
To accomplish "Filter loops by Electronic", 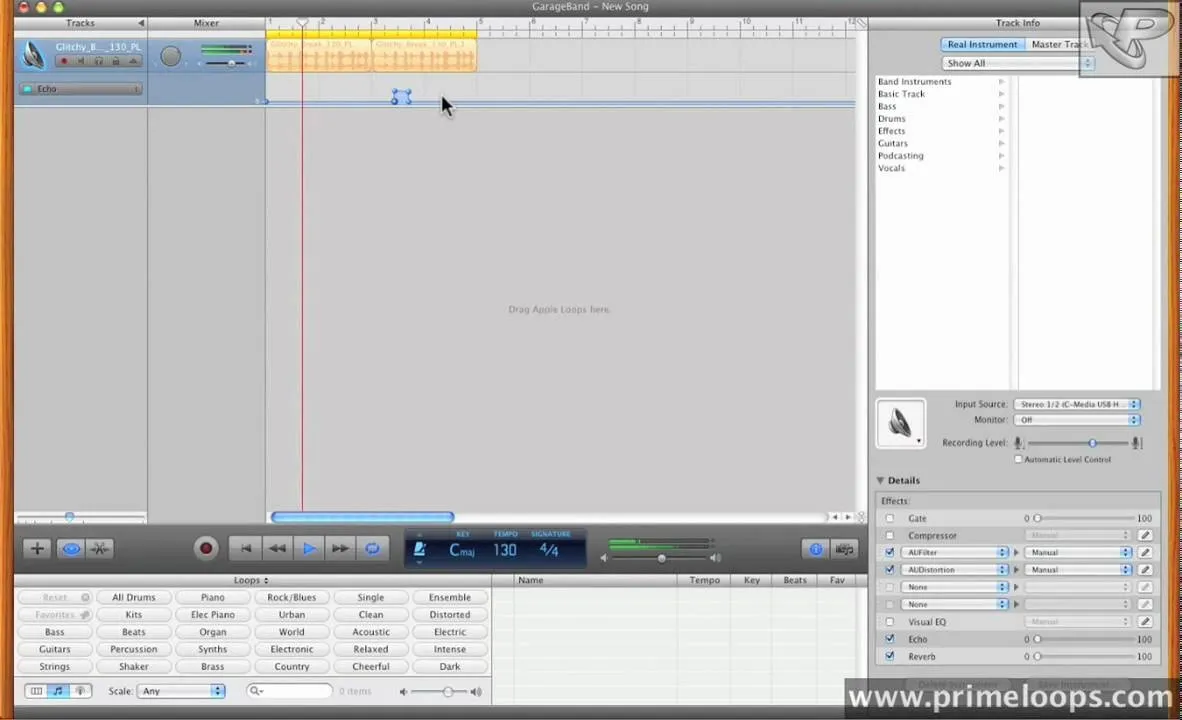I will [x=292, y=649].
